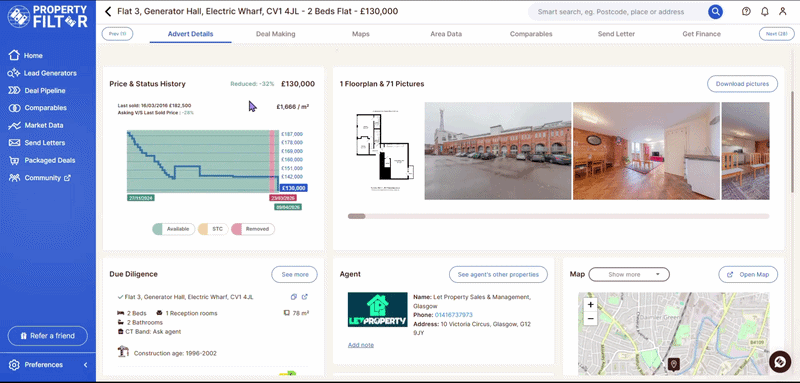Click the Open Map button

tap(748, 274)
